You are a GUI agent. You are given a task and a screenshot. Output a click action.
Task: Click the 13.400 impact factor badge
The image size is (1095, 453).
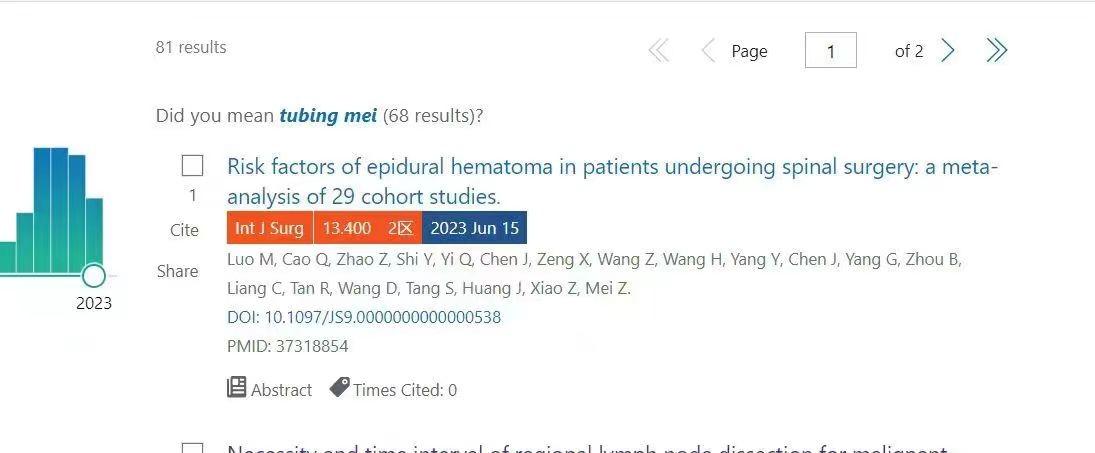(347, 228)
